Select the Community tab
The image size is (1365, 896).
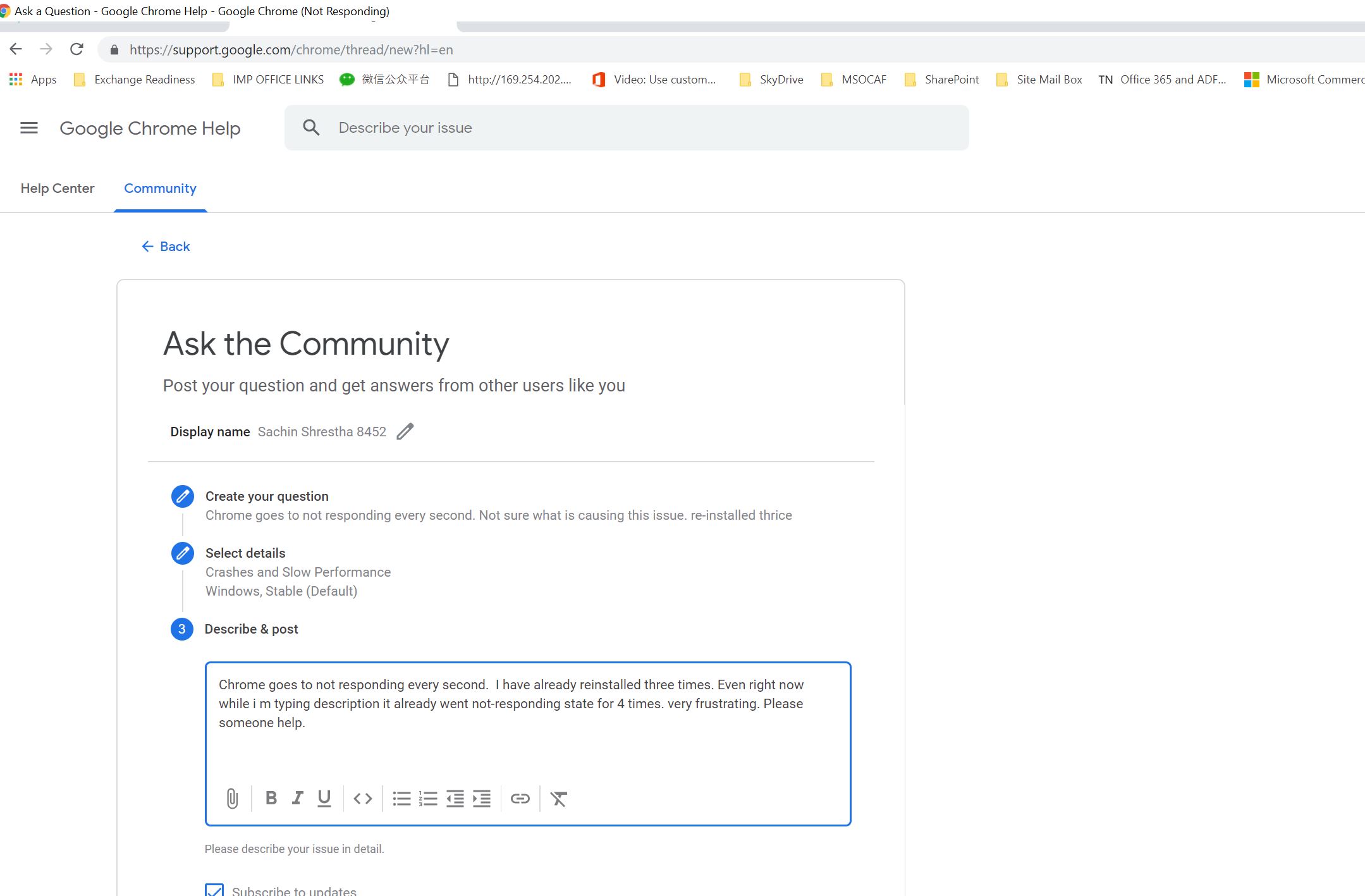point(160,188)
